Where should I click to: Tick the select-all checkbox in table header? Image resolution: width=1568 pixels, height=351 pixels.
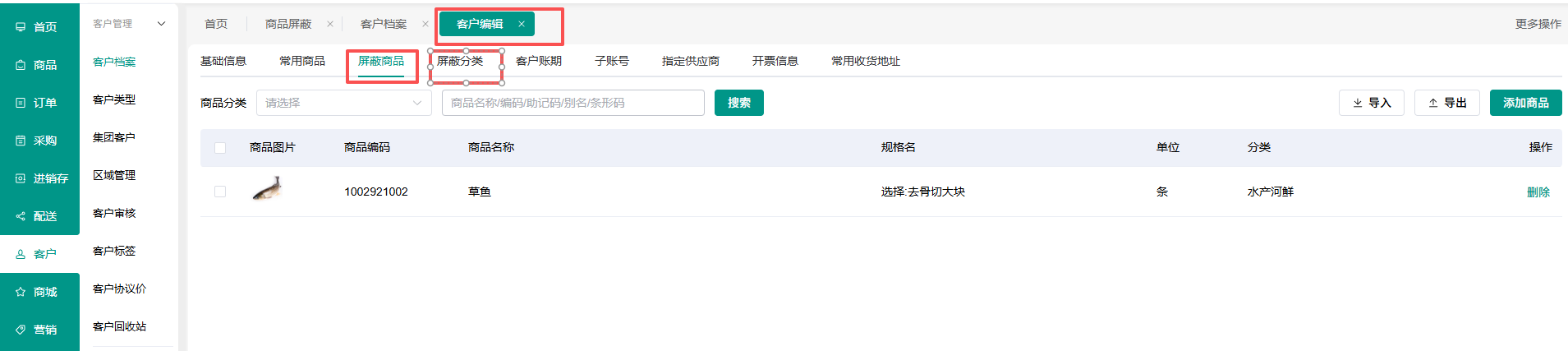[x=220, y=148]
